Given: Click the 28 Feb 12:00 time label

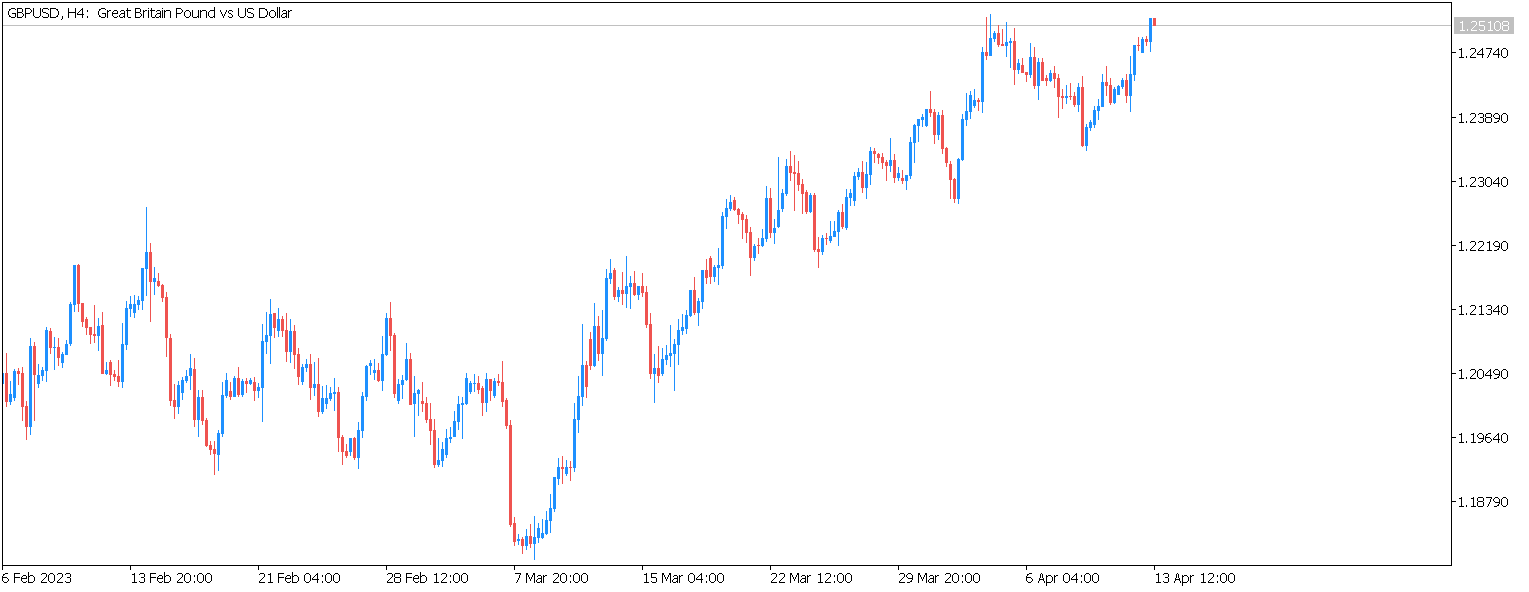Looking at the screenshot, I should click(x=426, y=578).
